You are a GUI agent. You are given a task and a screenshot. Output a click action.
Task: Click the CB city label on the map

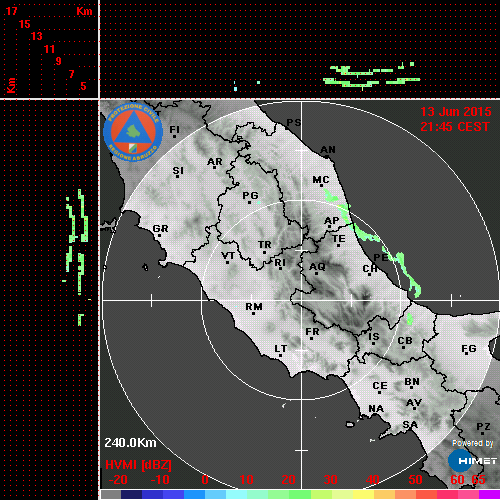(405, 341)
